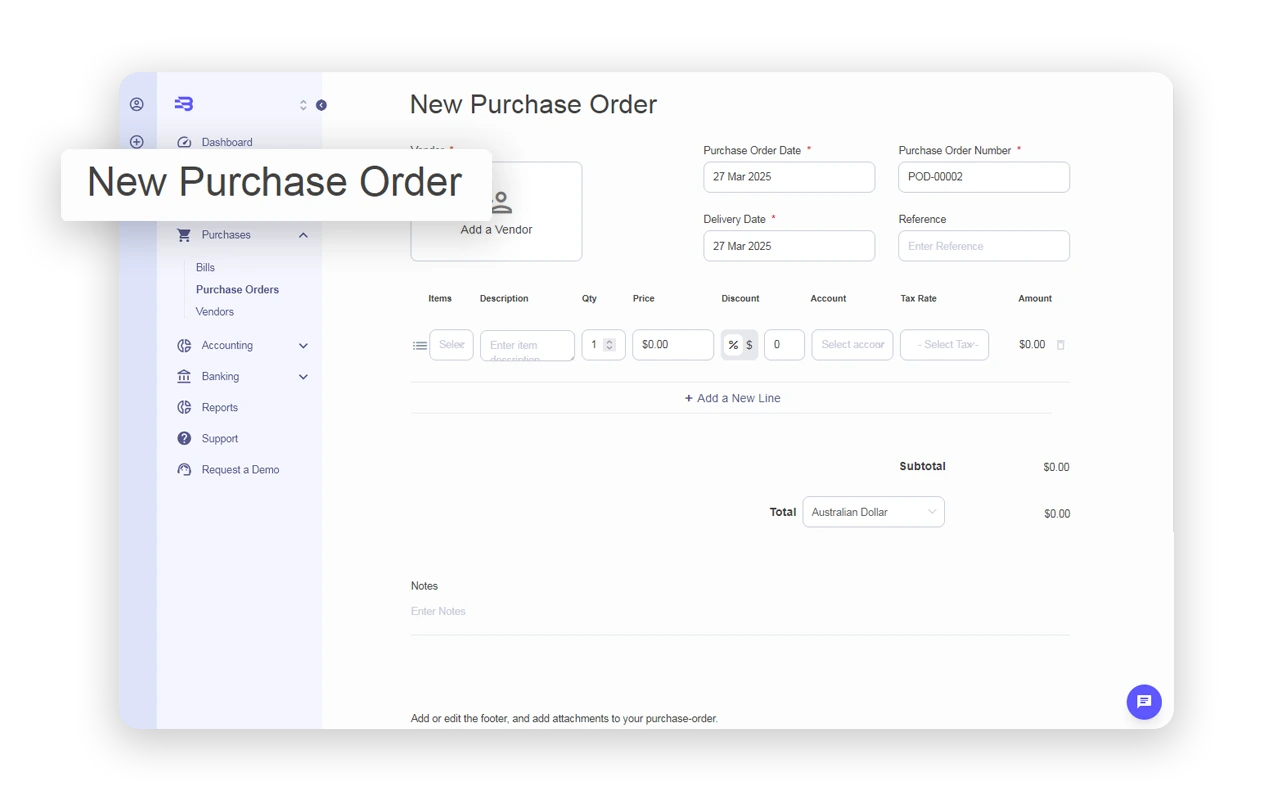Screen dimensions: 1280x800
Task: Click Add a New Line
Action: tap(732, 398)
